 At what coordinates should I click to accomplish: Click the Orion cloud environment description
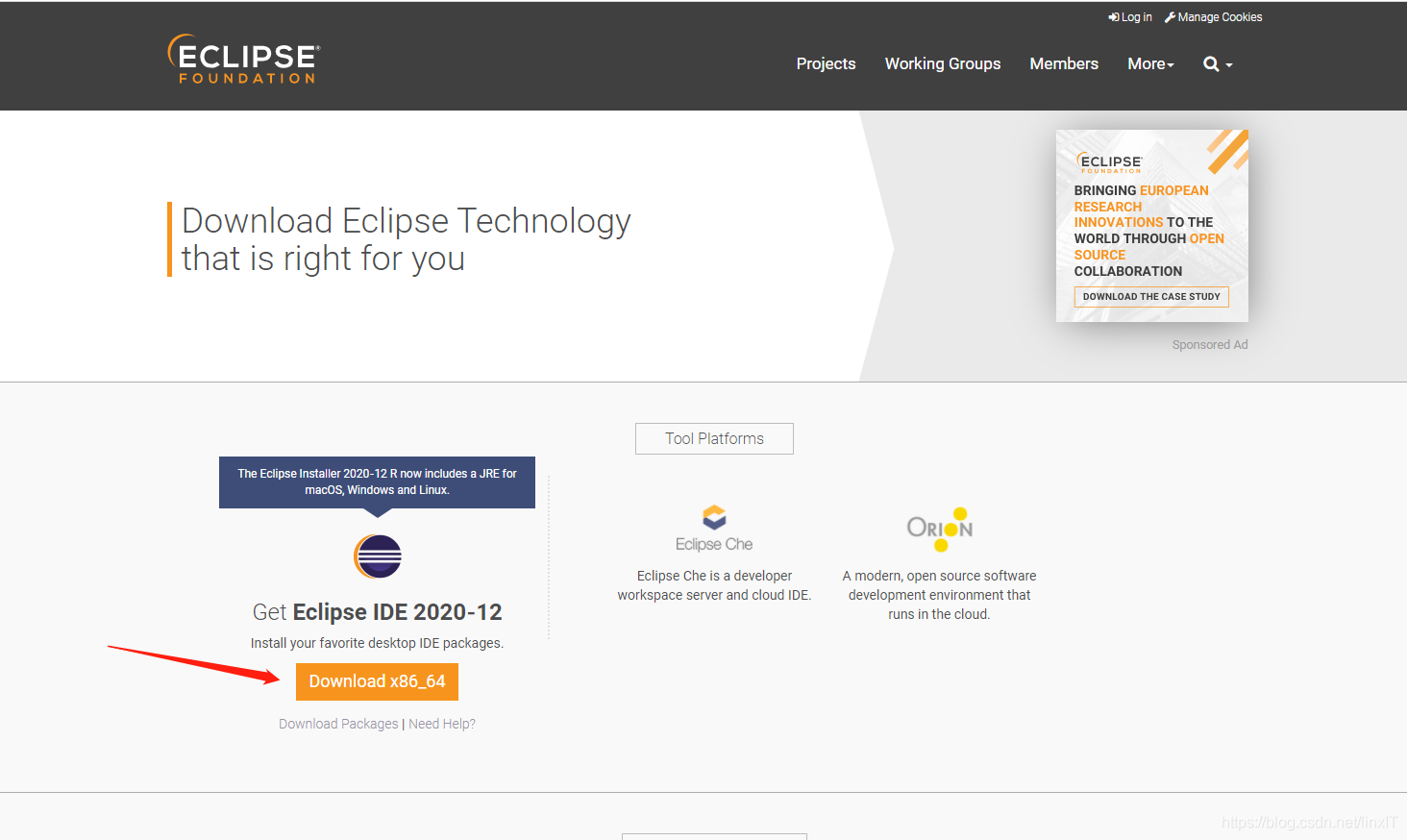click(940, 595)
